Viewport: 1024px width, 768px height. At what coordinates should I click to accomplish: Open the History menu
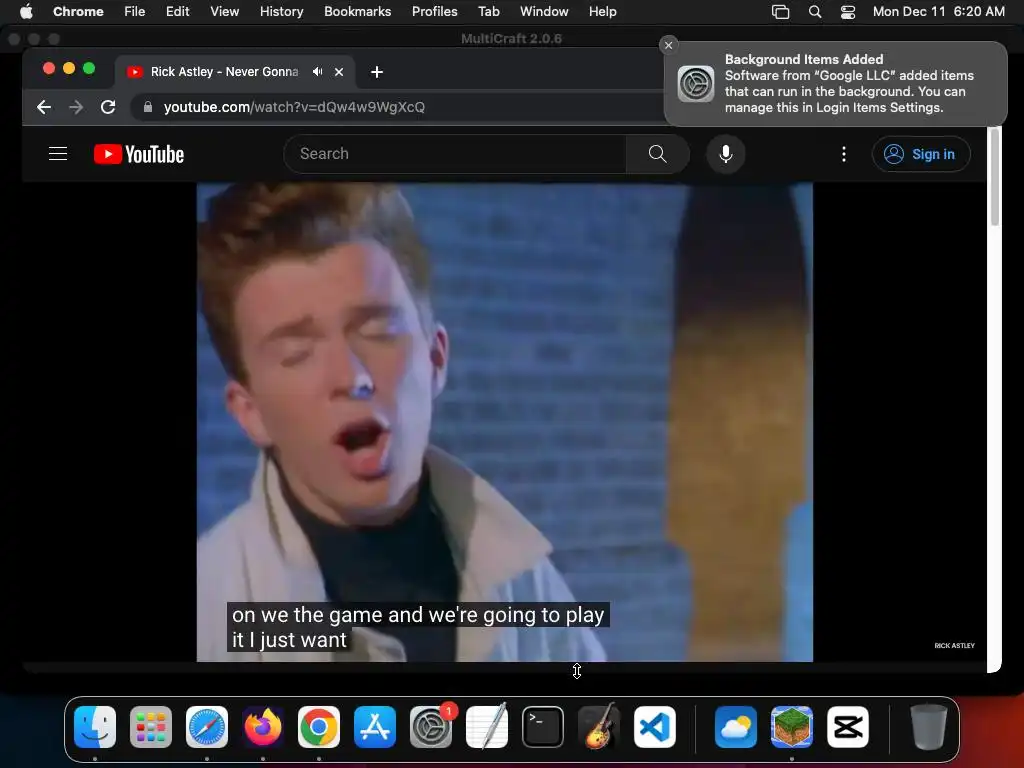coord(281,12)
